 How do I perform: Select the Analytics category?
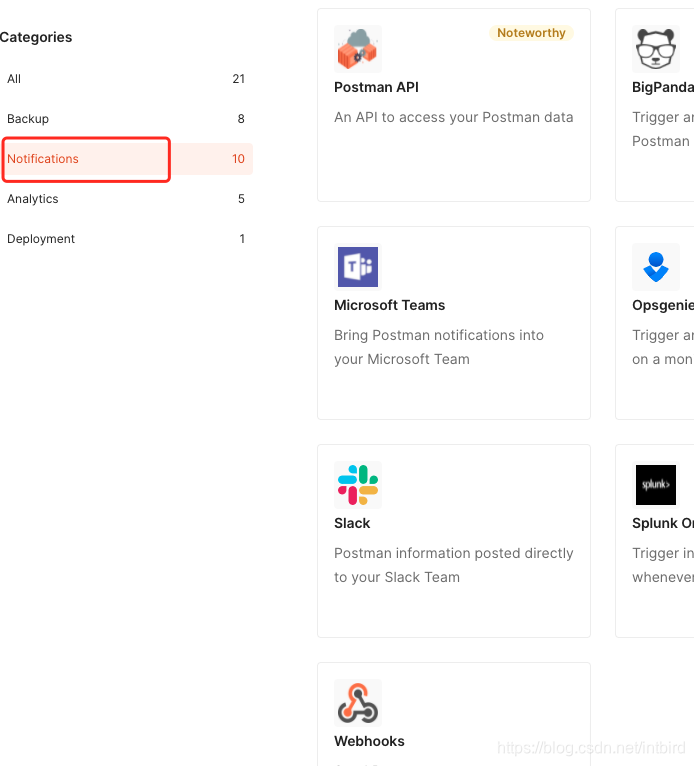126,199
